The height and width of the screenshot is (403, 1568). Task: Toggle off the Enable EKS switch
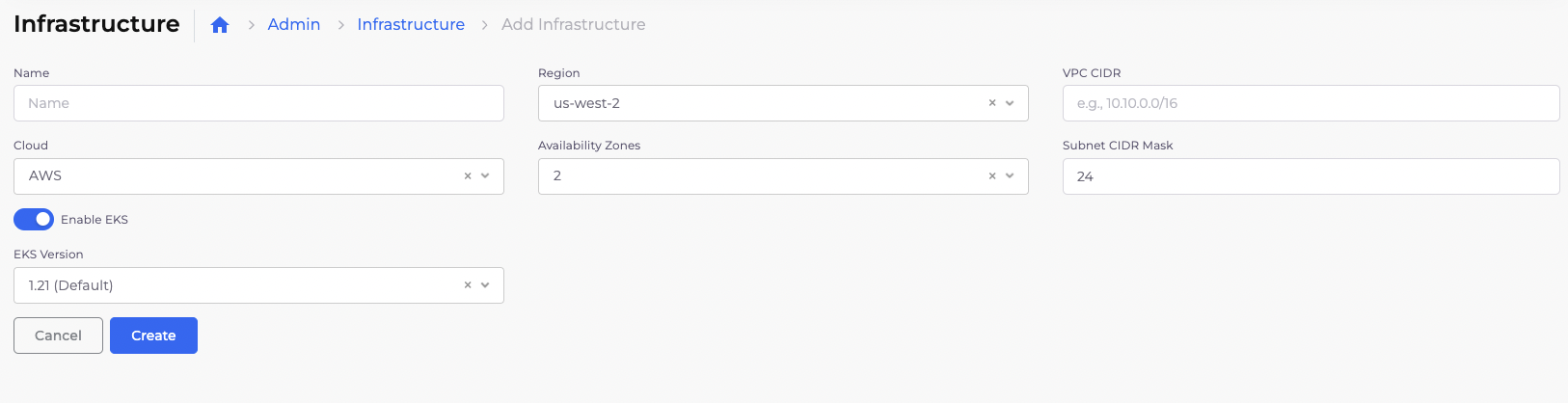(x=34, y=219)
